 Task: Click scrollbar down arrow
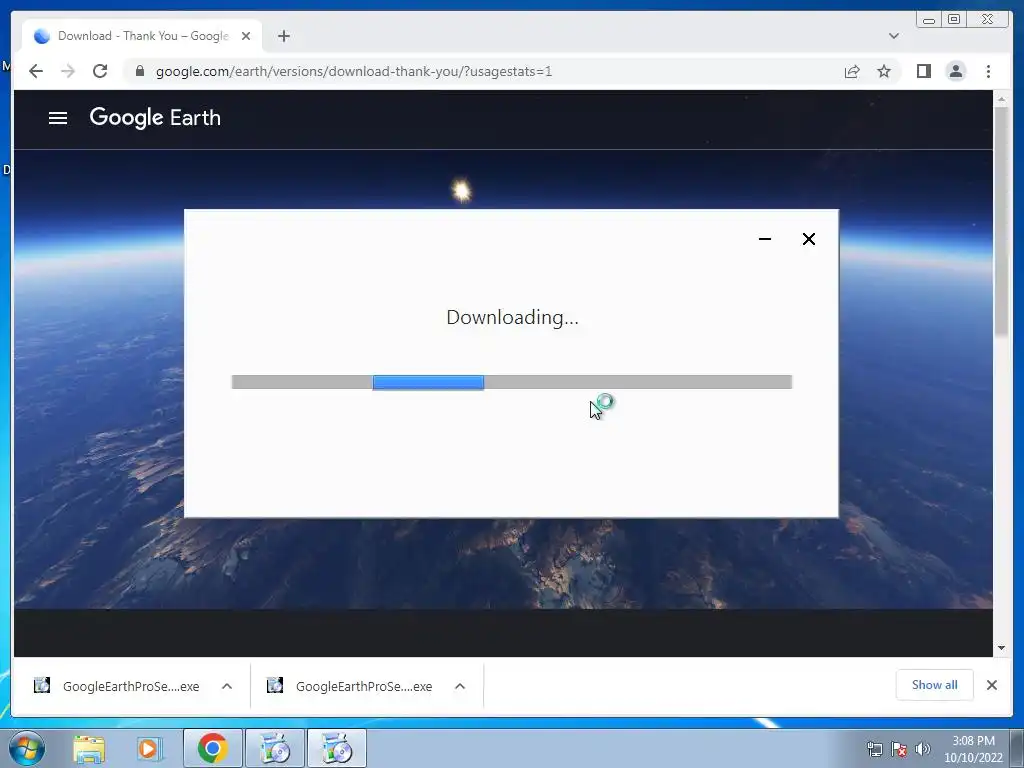(1002, 648)
